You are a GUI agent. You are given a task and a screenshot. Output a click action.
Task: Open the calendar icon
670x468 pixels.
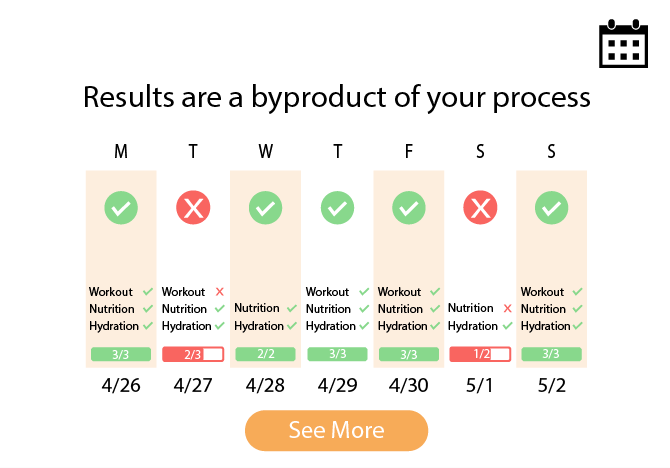point(623,43)
